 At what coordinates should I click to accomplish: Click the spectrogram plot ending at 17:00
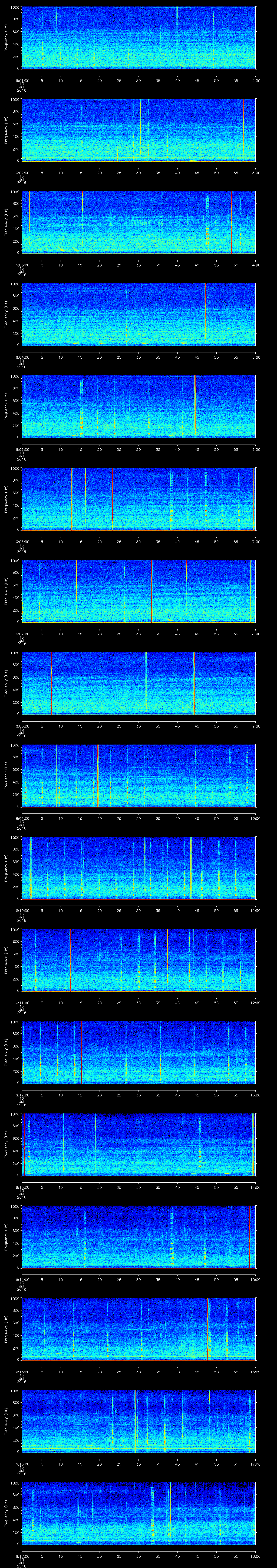click(x=139, y=1421)
